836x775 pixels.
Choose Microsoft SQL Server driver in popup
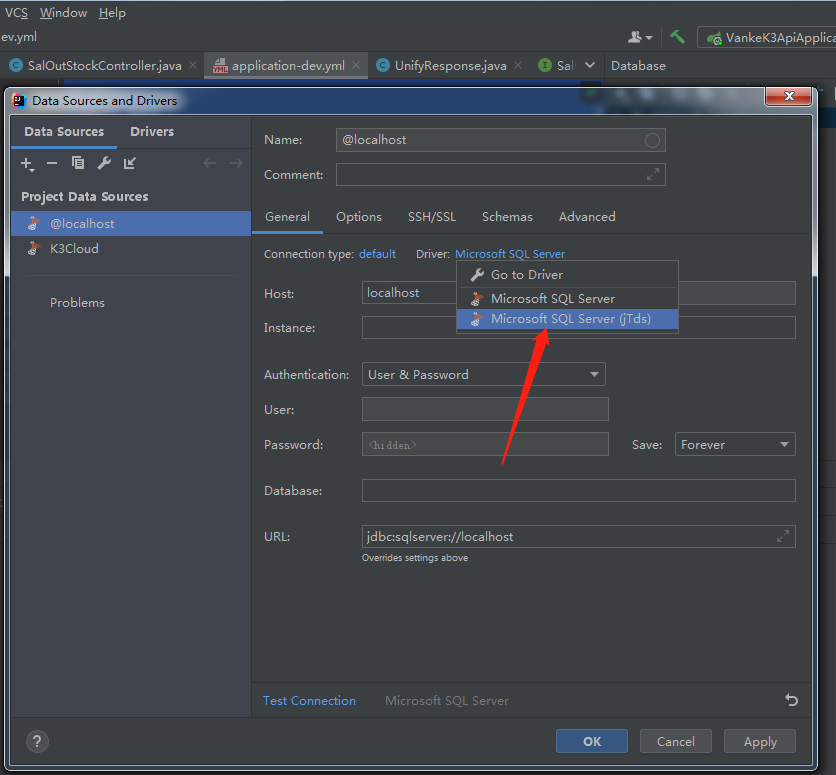(567, 298)
